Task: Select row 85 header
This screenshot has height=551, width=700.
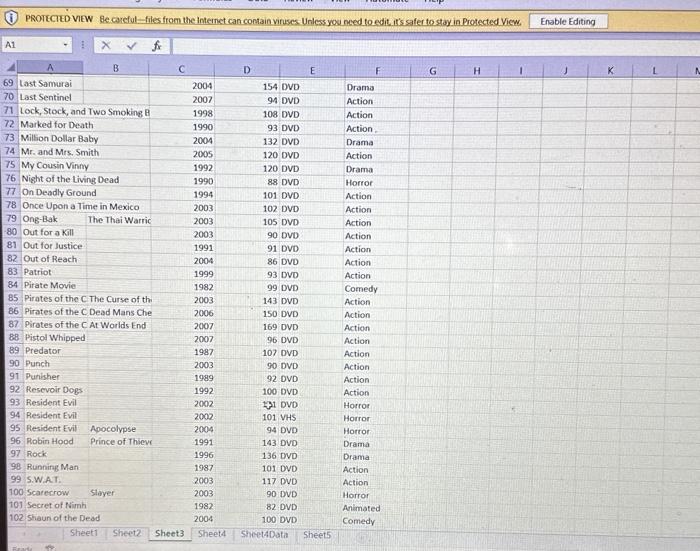Action: click(x=13, y=298)
